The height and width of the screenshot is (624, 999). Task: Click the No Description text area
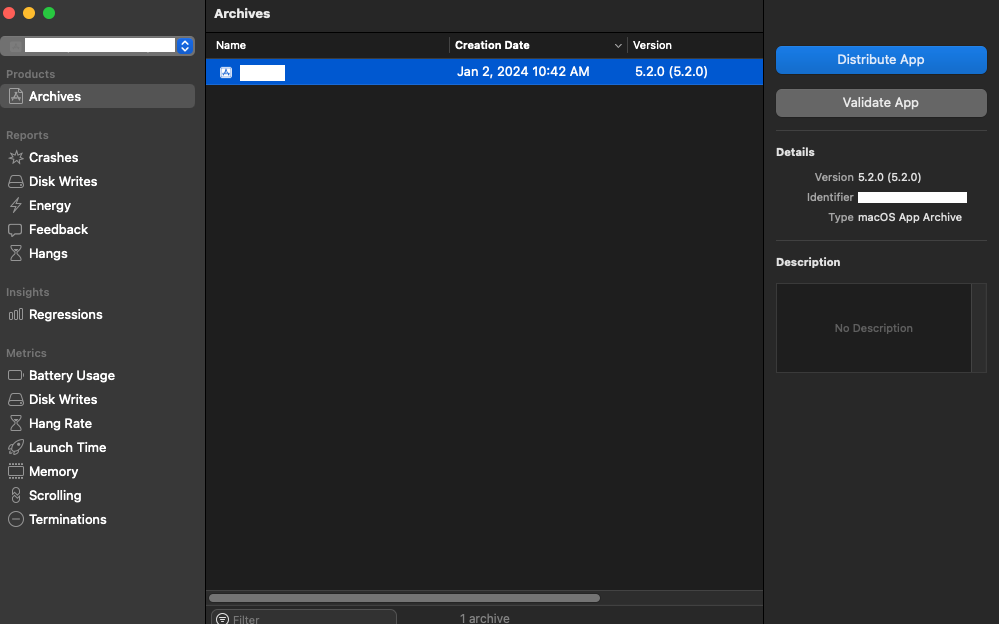point(873,328)
